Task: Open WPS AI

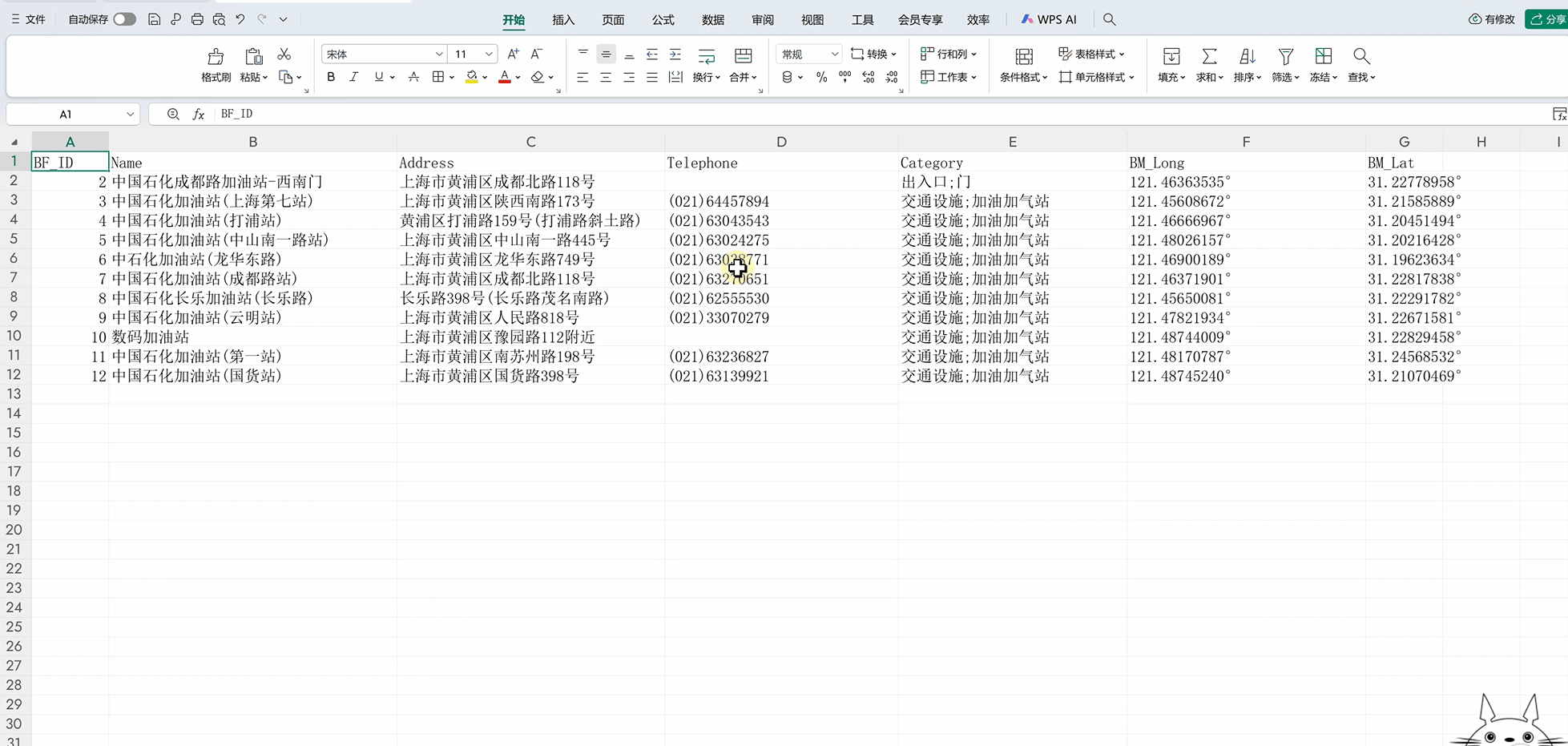Action: (1049, 19)
